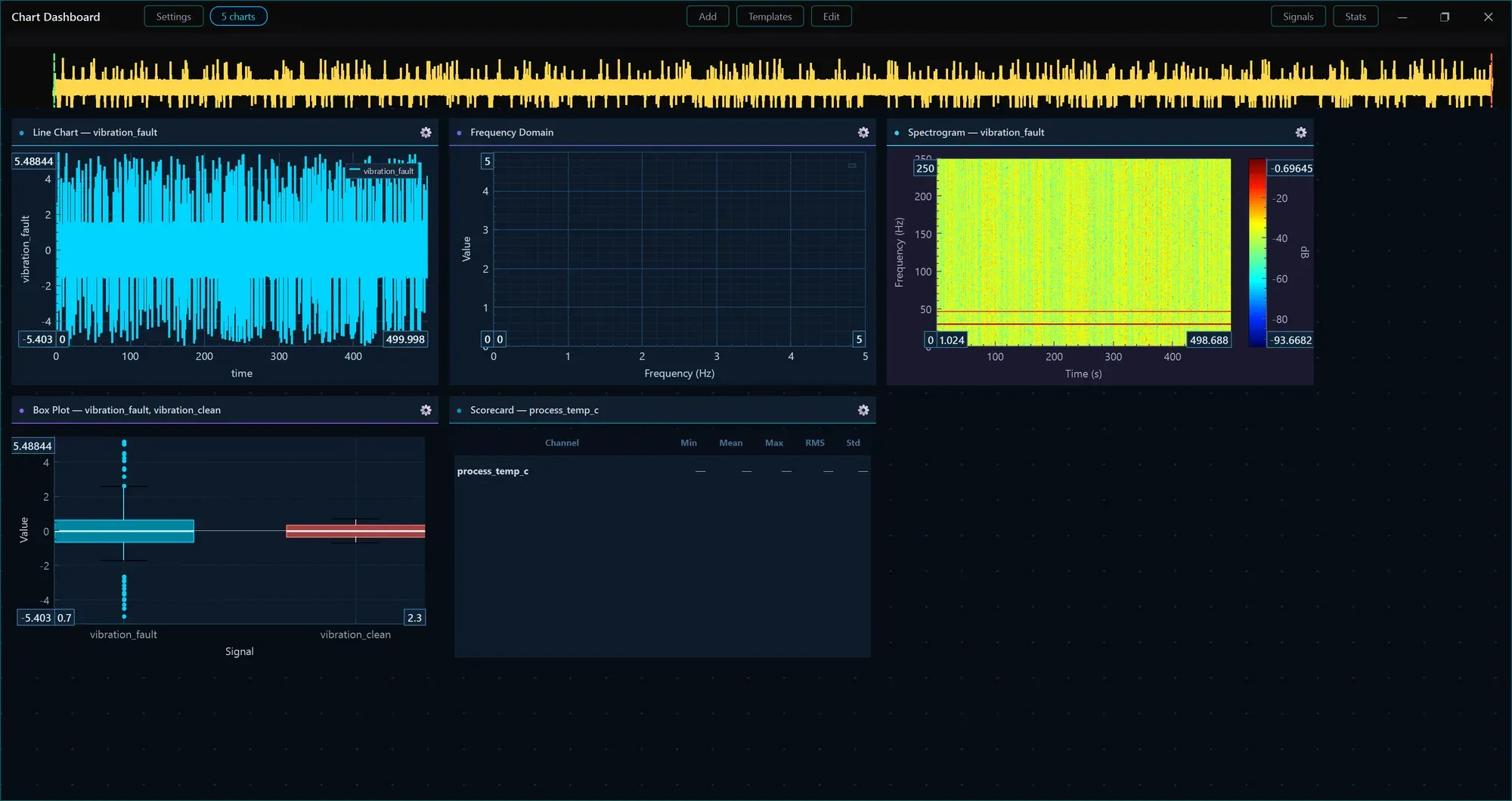Click the vibration_clean red box in Box Plot

(355, 531)
